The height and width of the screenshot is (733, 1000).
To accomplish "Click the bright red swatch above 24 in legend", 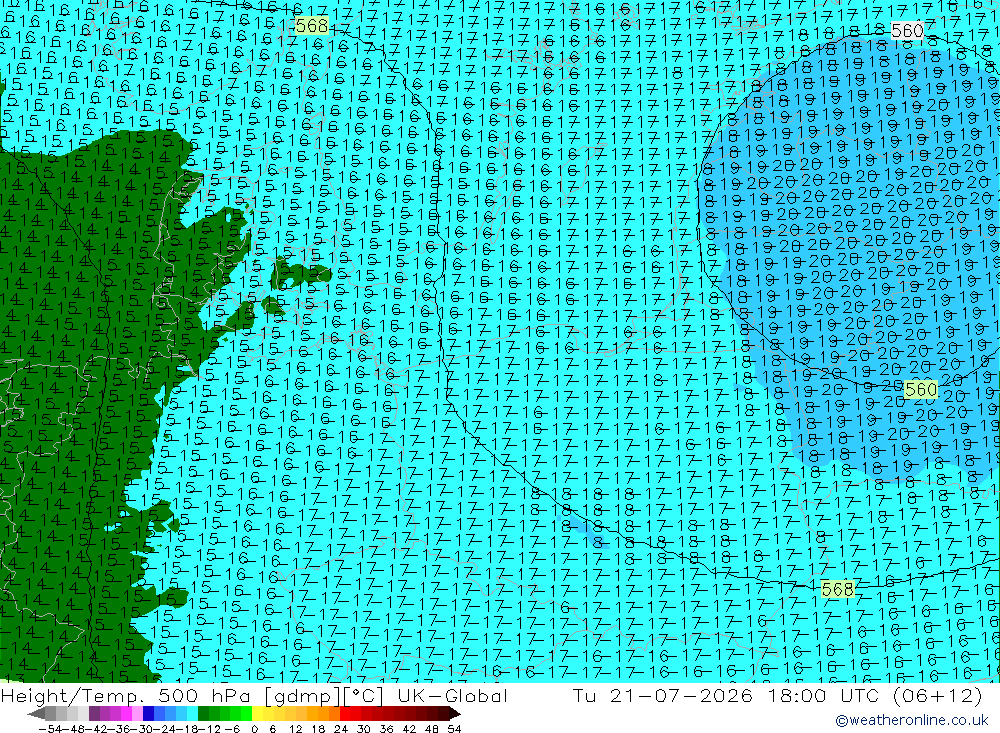I will [345, 714].
